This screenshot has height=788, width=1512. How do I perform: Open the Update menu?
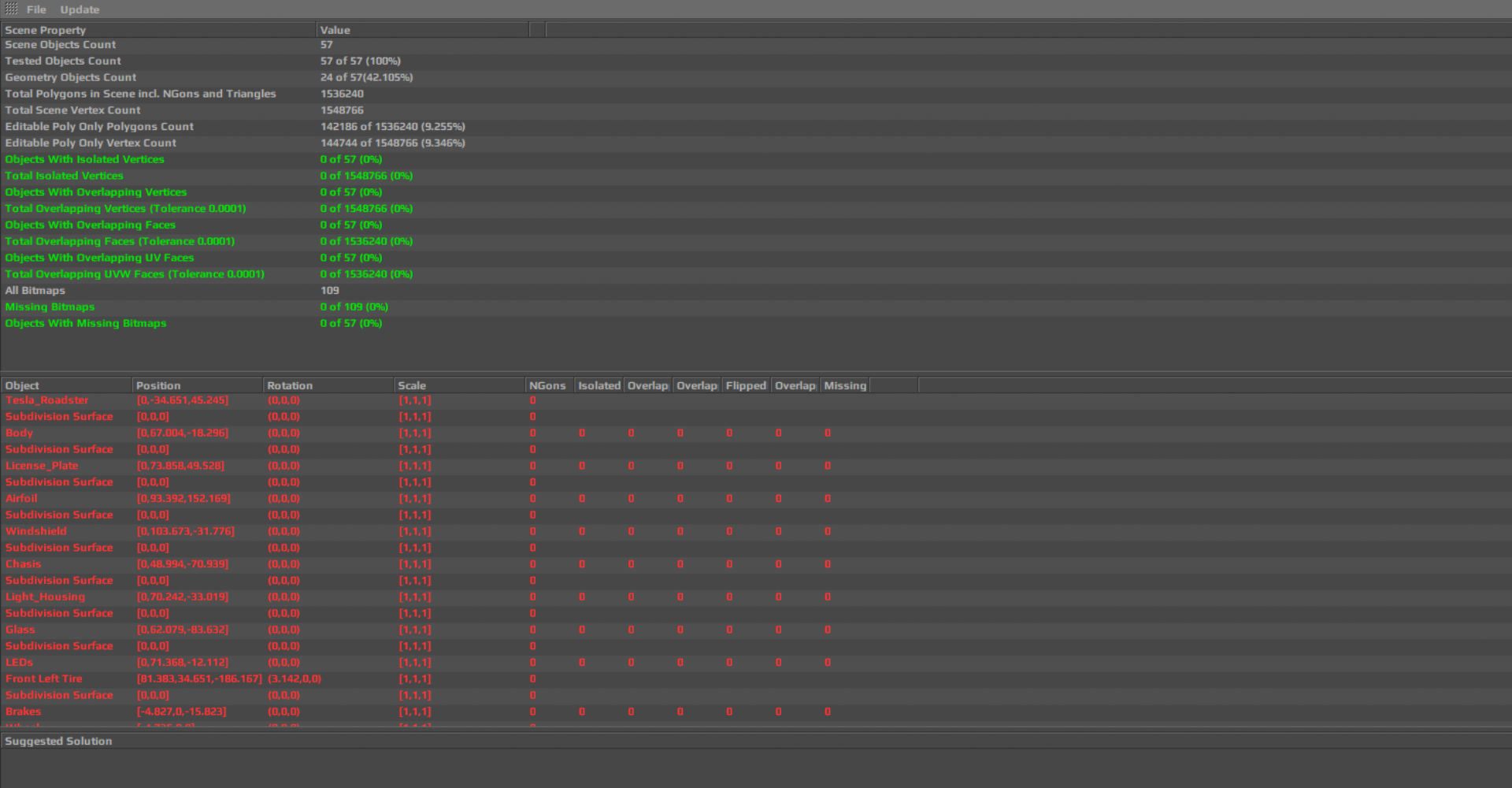point(80,9)
